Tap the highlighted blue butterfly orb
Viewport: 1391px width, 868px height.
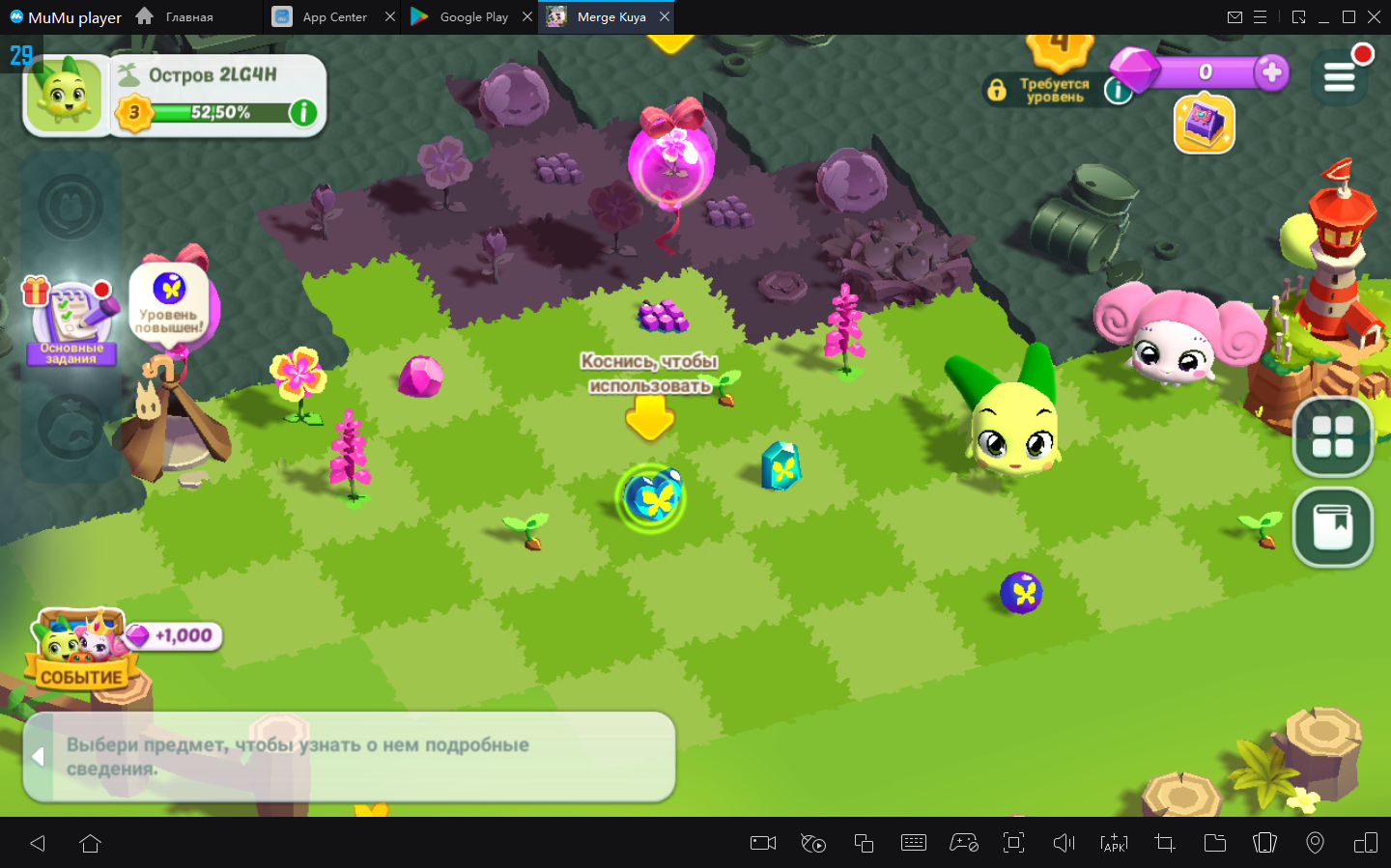651,497
